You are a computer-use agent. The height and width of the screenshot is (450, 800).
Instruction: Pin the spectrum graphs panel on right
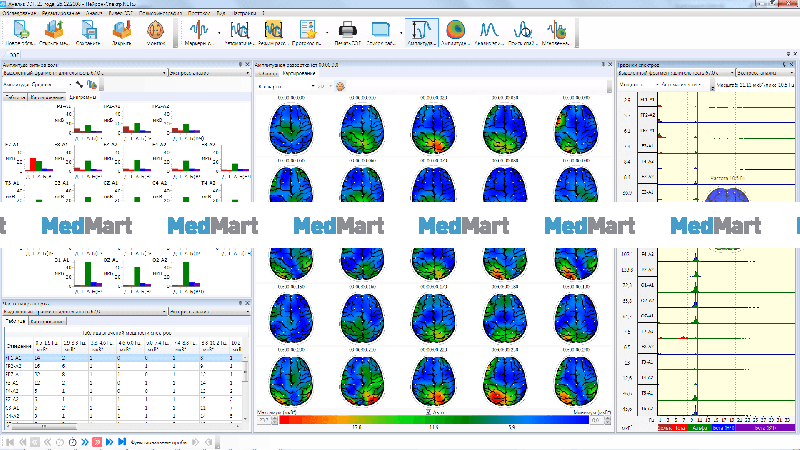[784, 65]
